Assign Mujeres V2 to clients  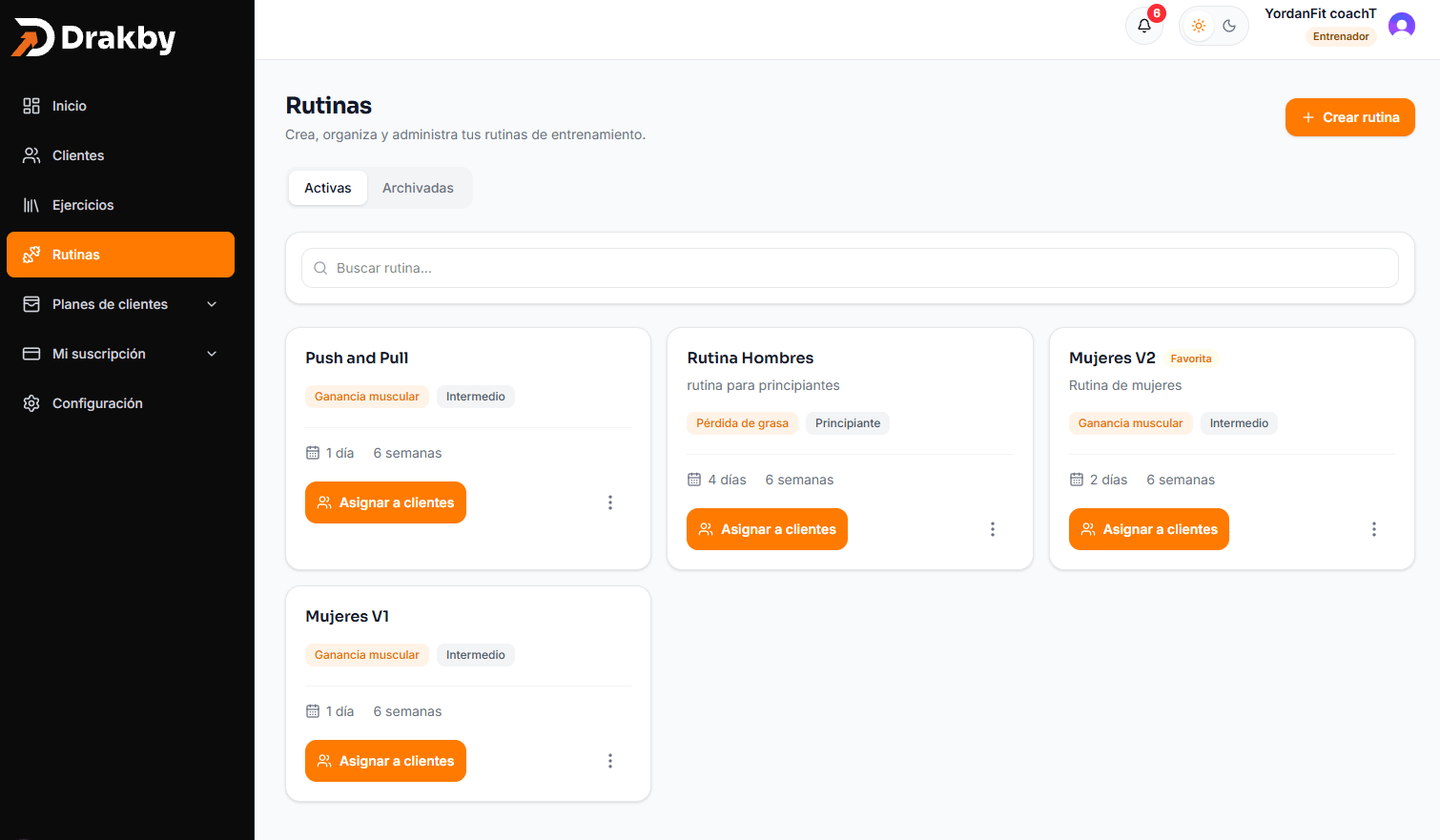coord(1149,529)
